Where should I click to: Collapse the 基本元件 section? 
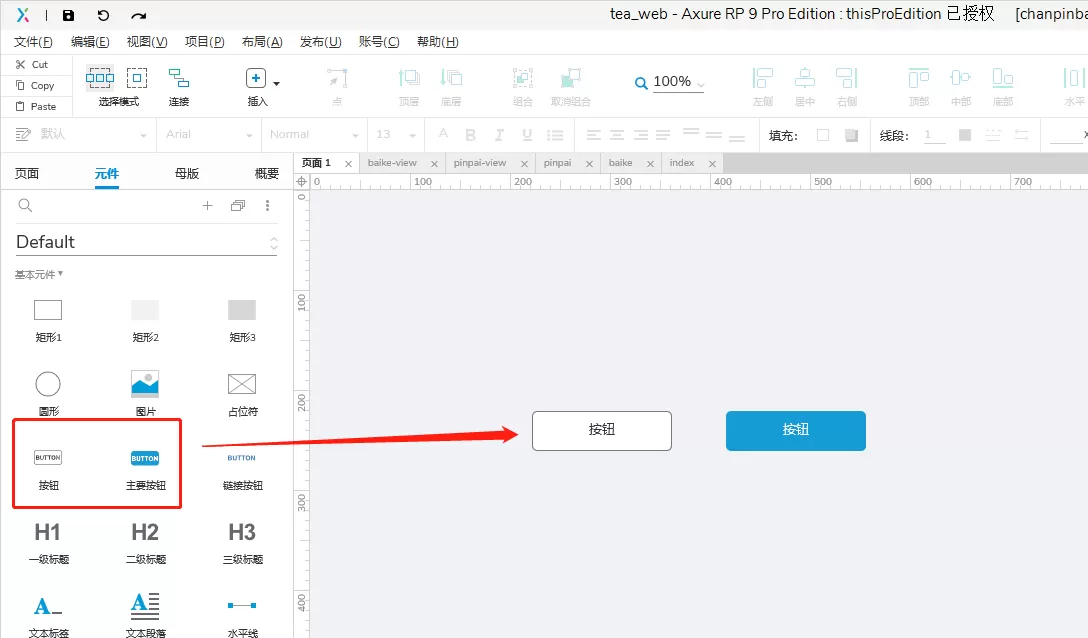[39, 274]
